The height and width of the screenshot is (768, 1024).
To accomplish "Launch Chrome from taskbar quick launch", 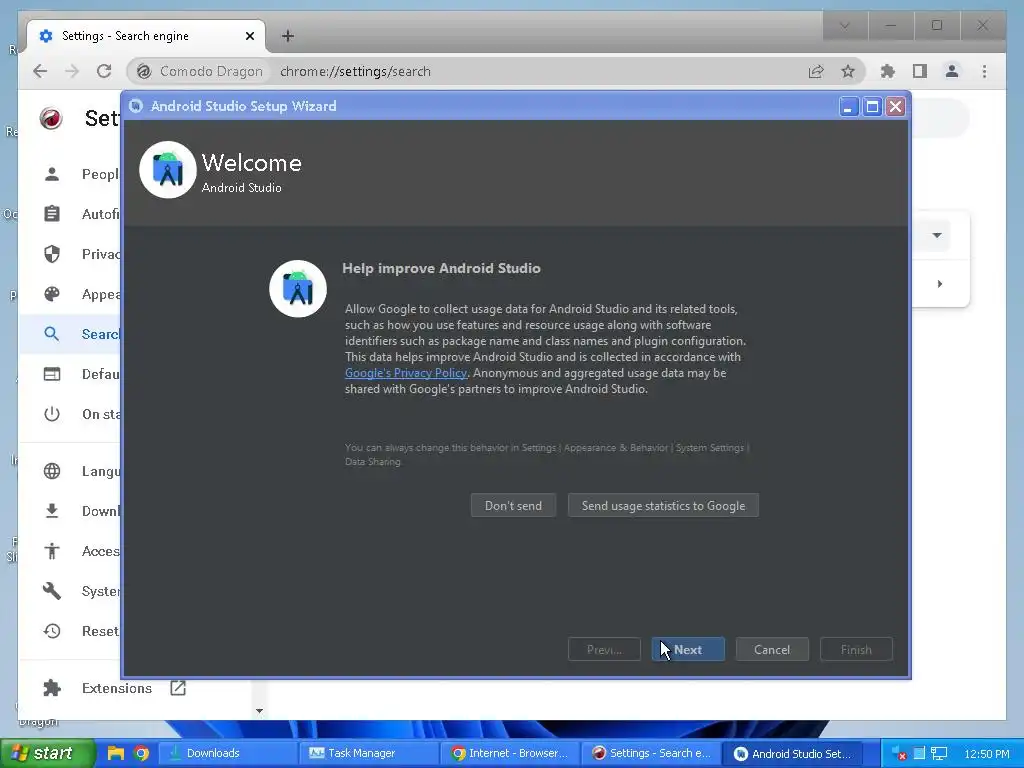I will click(141, 753).
